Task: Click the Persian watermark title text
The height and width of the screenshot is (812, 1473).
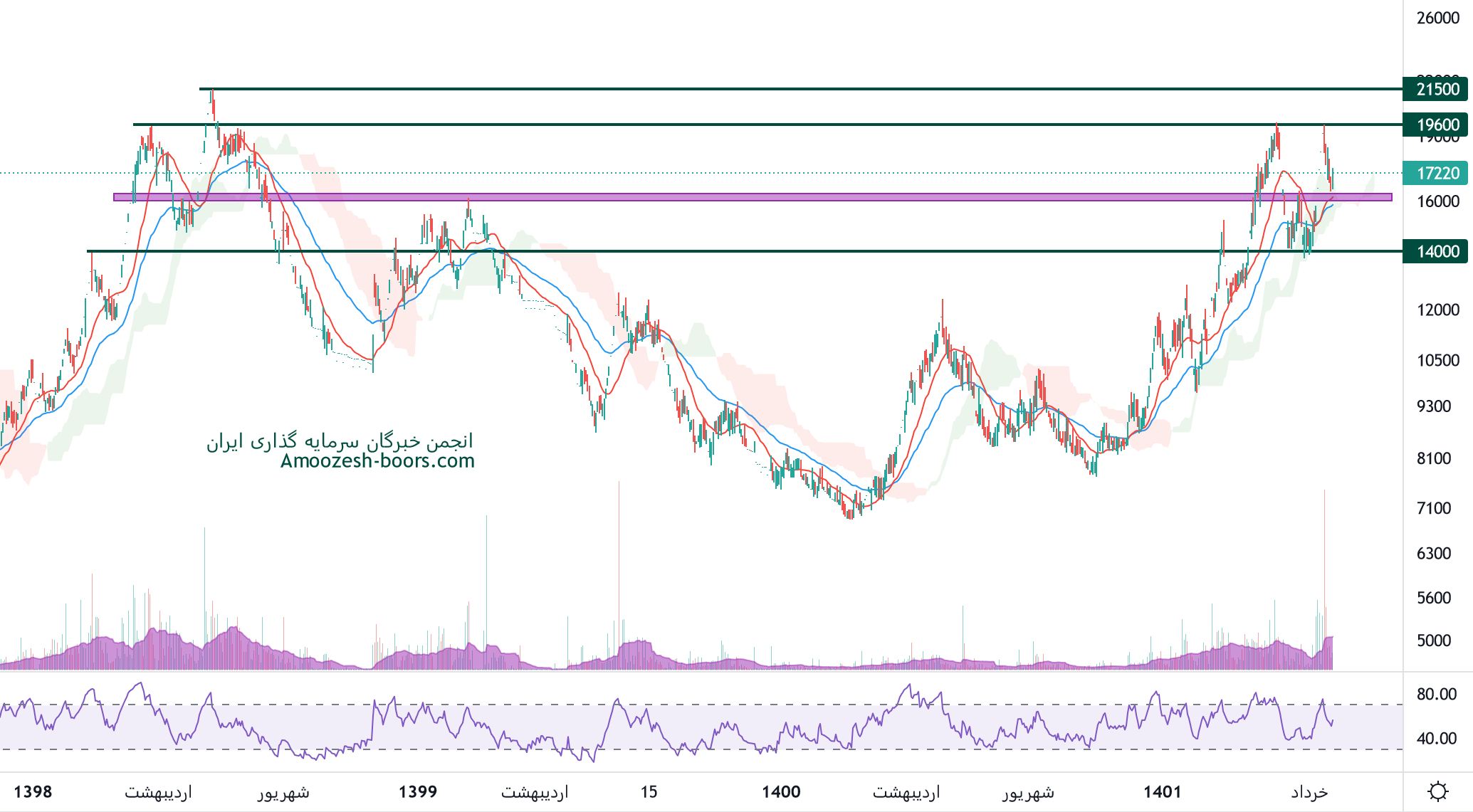Action: (x=340, y=441)
